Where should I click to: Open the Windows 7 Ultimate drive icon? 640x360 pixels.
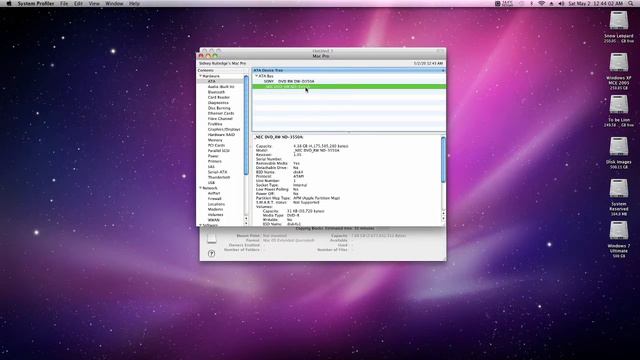[618, 231]
